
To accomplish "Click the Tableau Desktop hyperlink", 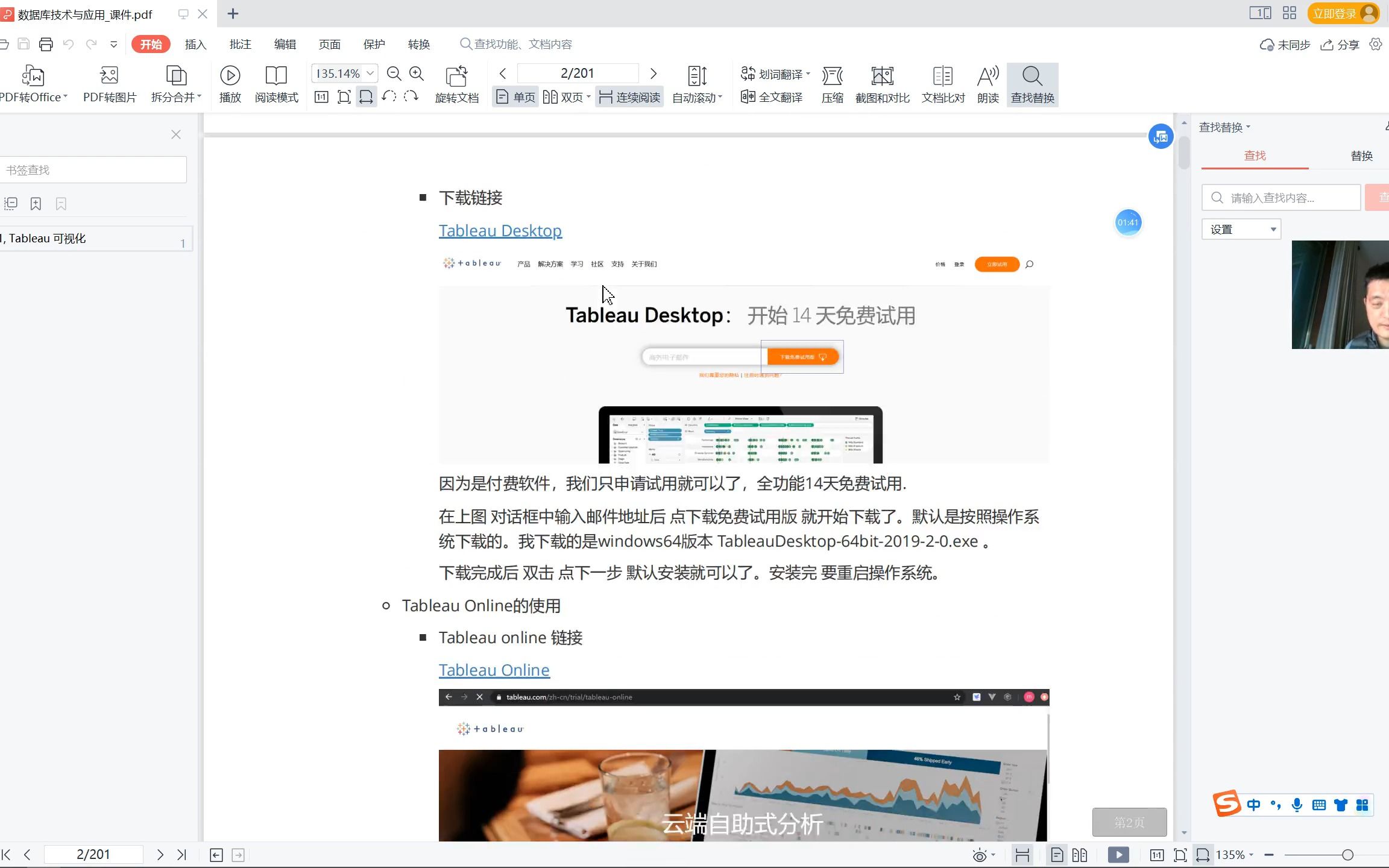I will pos(500,230).
